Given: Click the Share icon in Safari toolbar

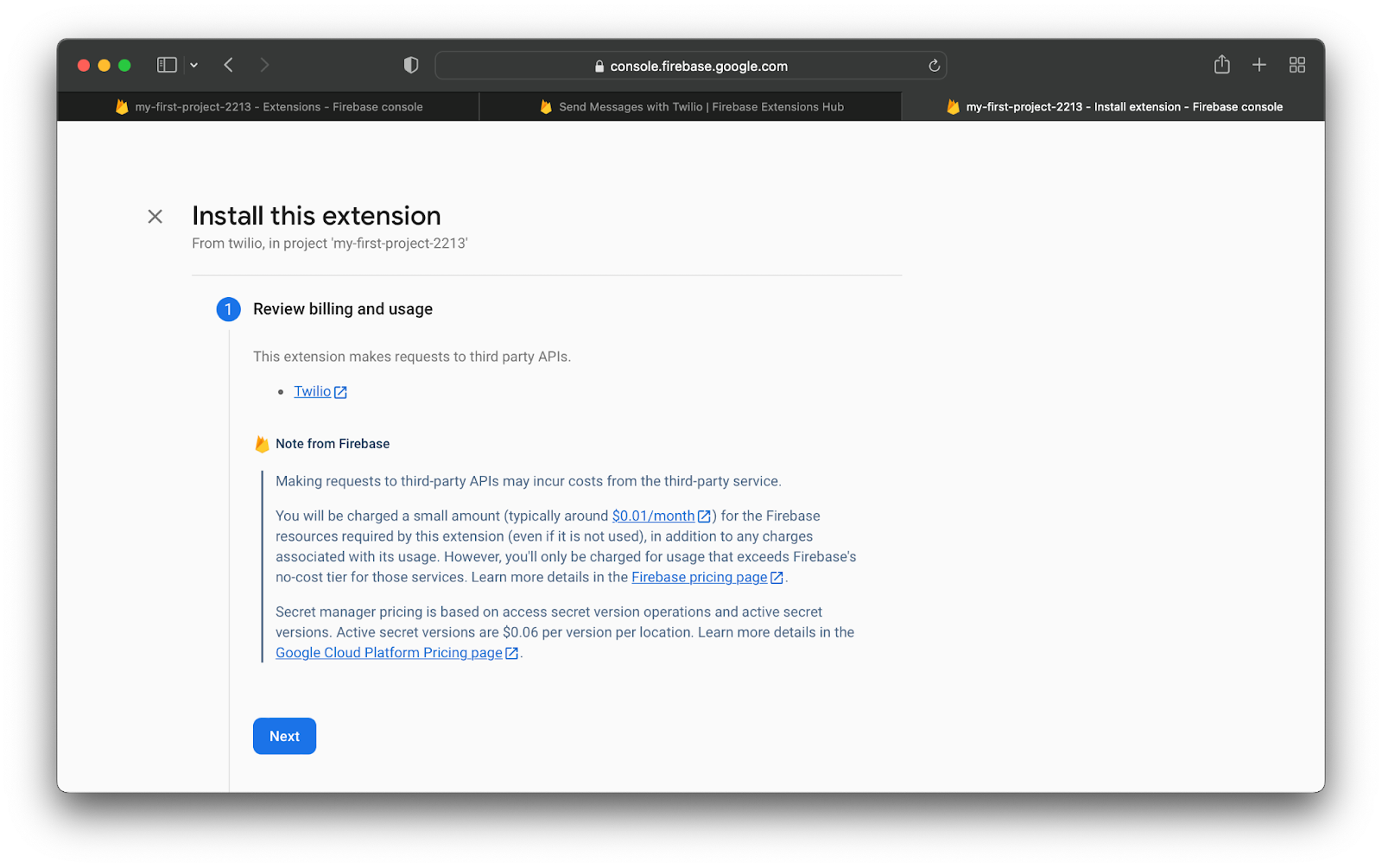Looking at the screenshot, I should [x=1221, y=65].
